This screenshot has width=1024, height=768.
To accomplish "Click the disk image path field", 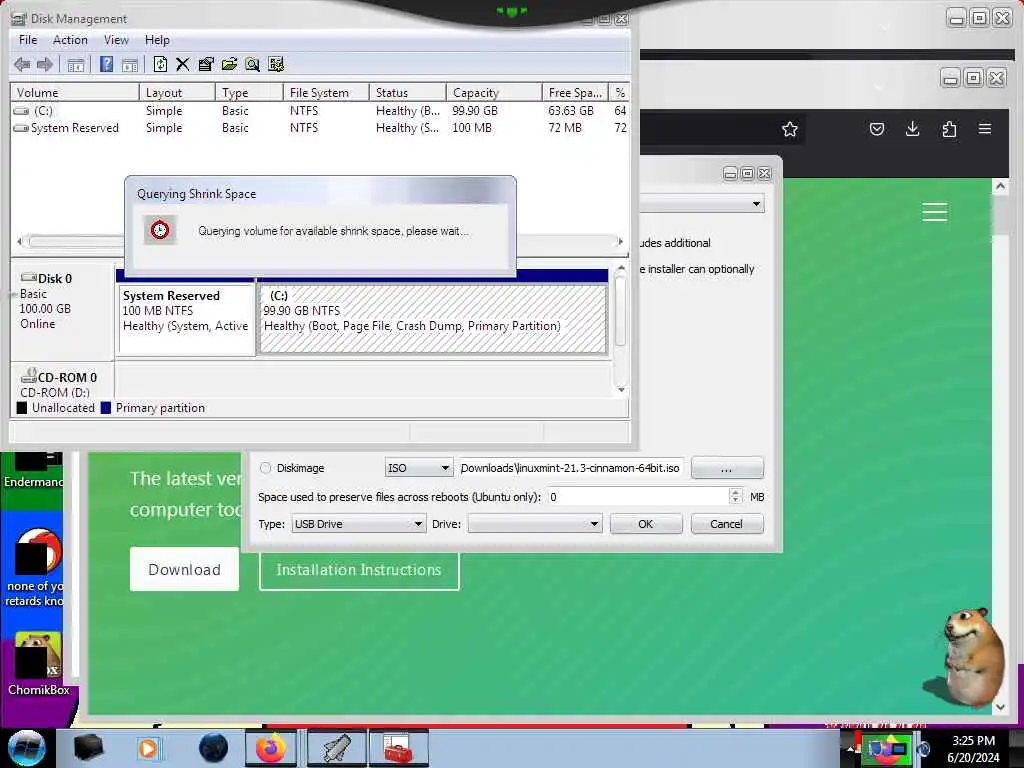I will coord(571,468).
